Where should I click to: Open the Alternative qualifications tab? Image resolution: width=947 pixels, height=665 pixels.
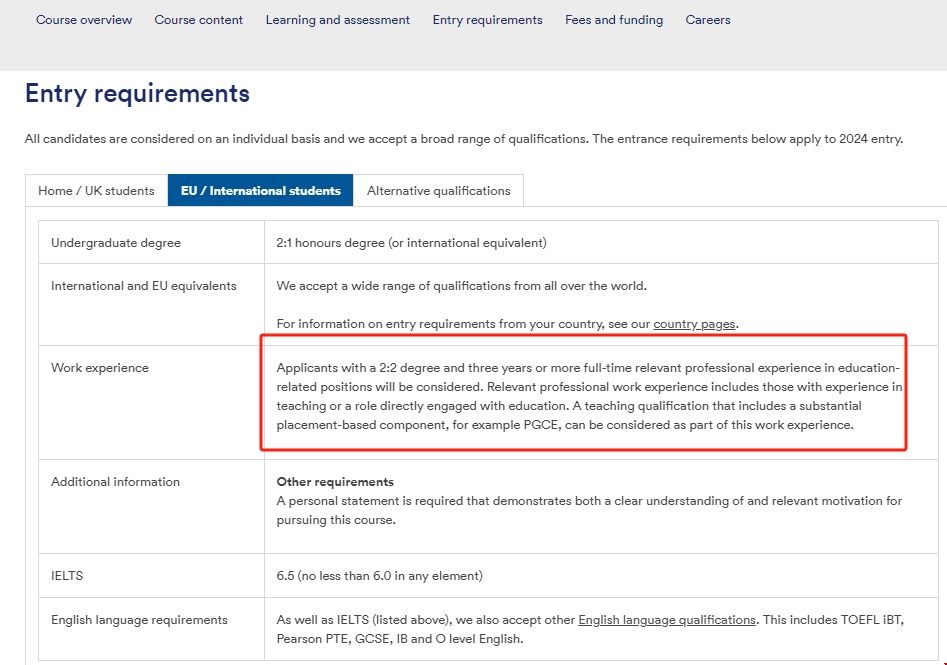coord(438,191)
